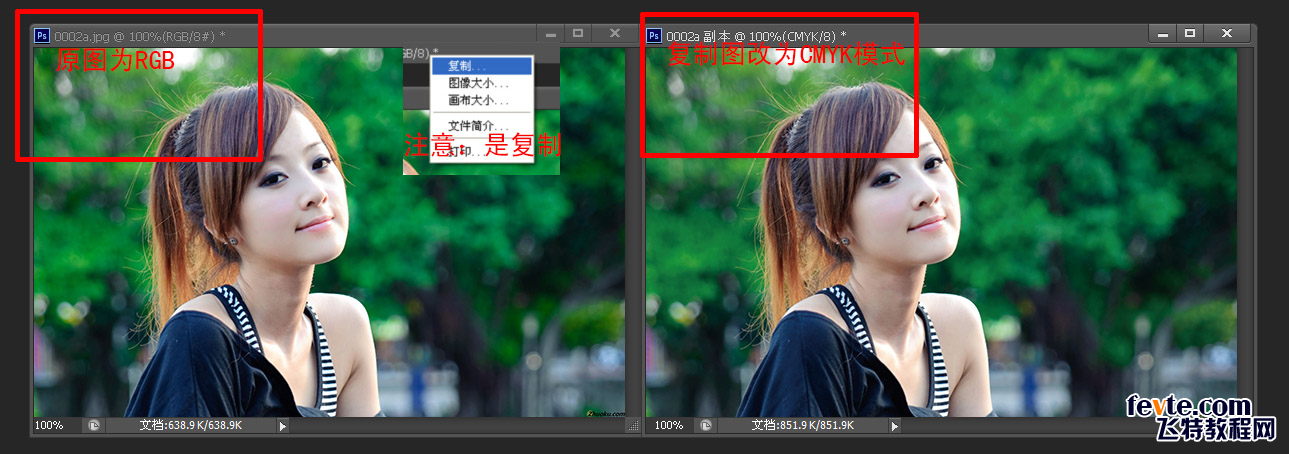Viewport: 1289px width, 454px height.
Task: Select 打印... in the context menu
Action: tap(482, 151)
